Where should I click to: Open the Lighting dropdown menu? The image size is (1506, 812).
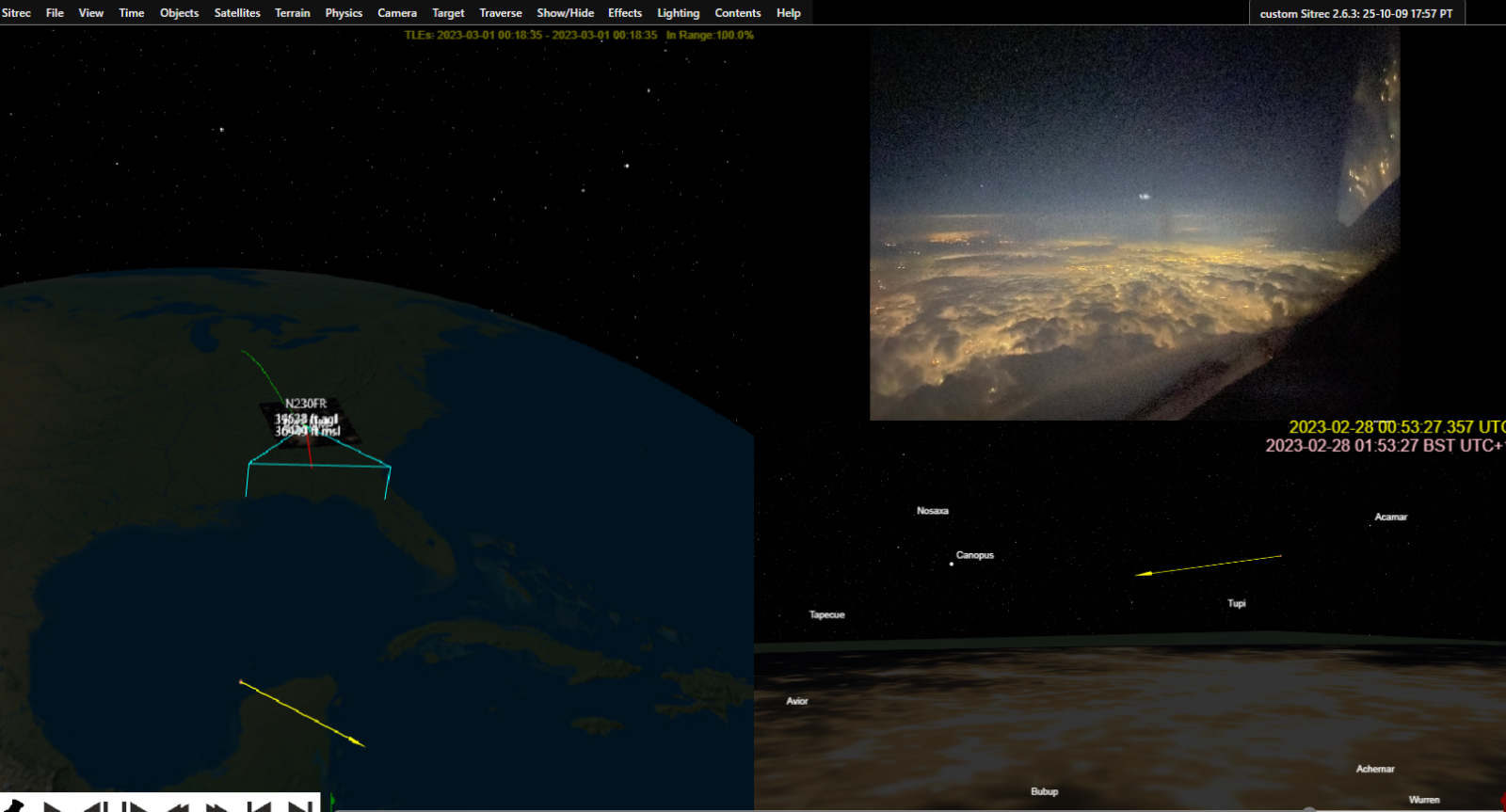678,13
